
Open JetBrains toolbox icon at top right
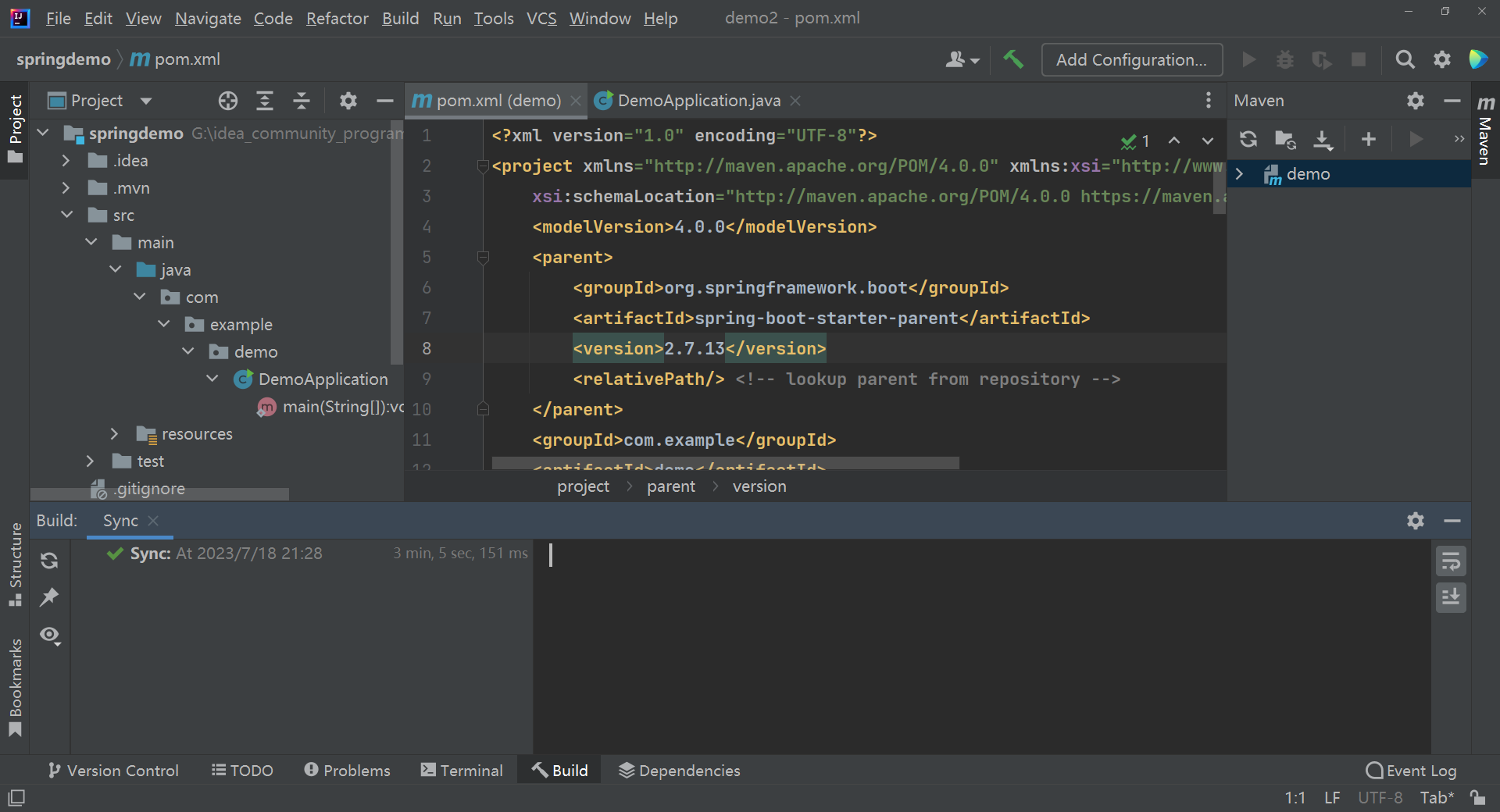[1478, 59]
